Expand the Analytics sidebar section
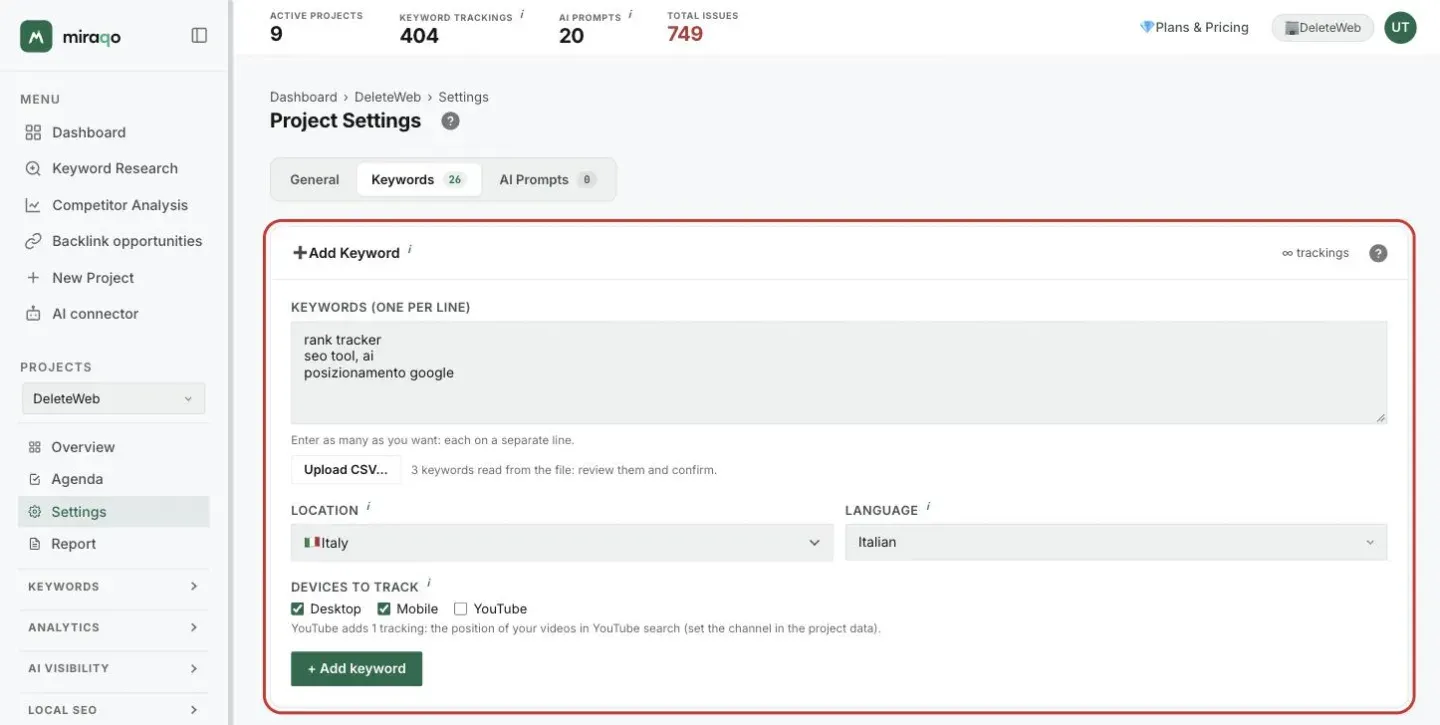Viewport: 1440px width, 725px height. 113,628
